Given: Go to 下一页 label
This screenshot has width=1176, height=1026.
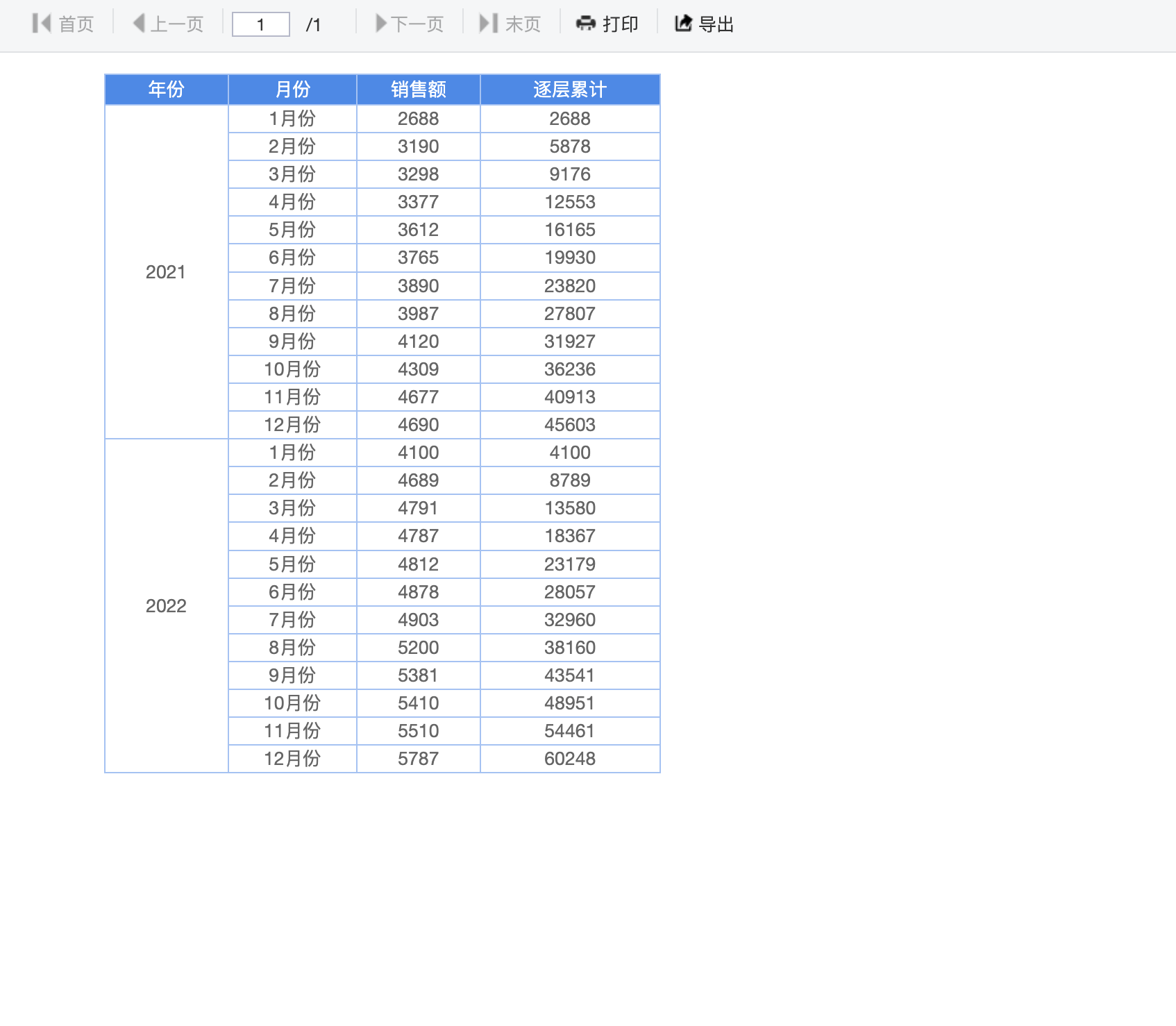Looking at the screenshot, I should click(x=417, y=24).
